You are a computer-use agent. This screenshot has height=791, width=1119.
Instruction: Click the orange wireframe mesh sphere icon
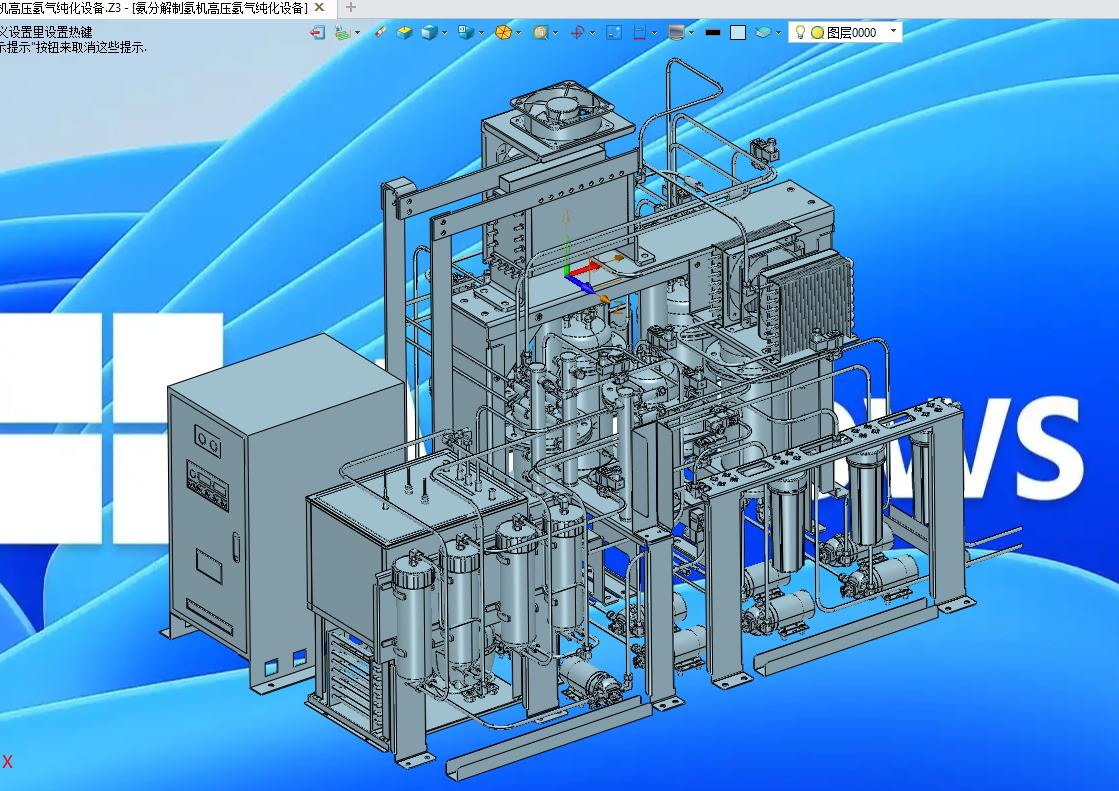coord(503,32)
